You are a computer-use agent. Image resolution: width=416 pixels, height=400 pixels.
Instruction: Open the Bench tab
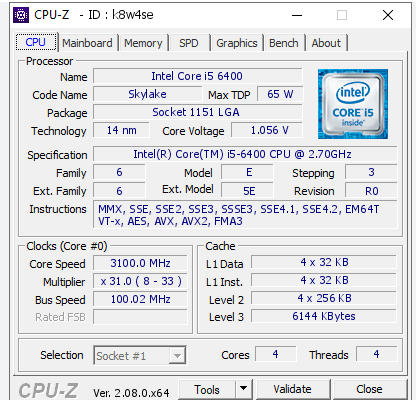click(284, 43)
